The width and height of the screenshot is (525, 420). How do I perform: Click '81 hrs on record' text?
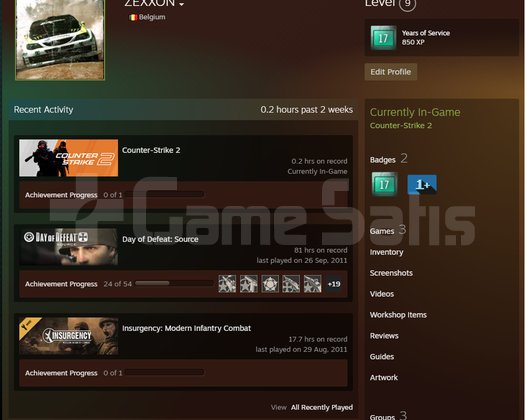click(x=320, y=250)
